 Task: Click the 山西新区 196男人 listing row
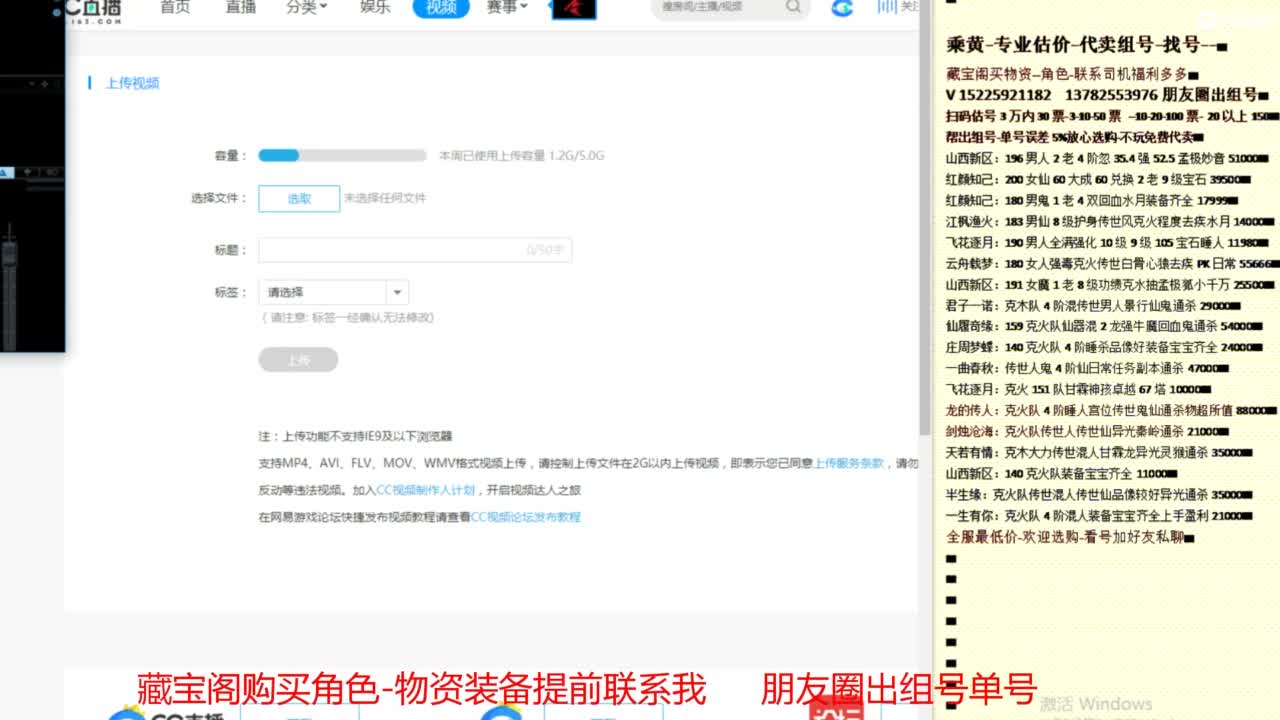[x=1106, y=158]
